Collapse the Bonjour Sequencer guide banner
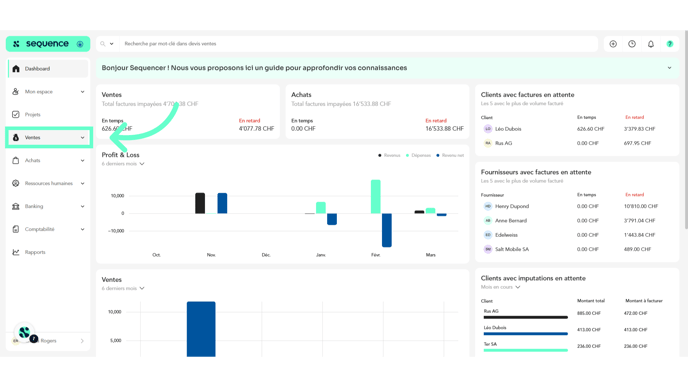 point(670,68)
